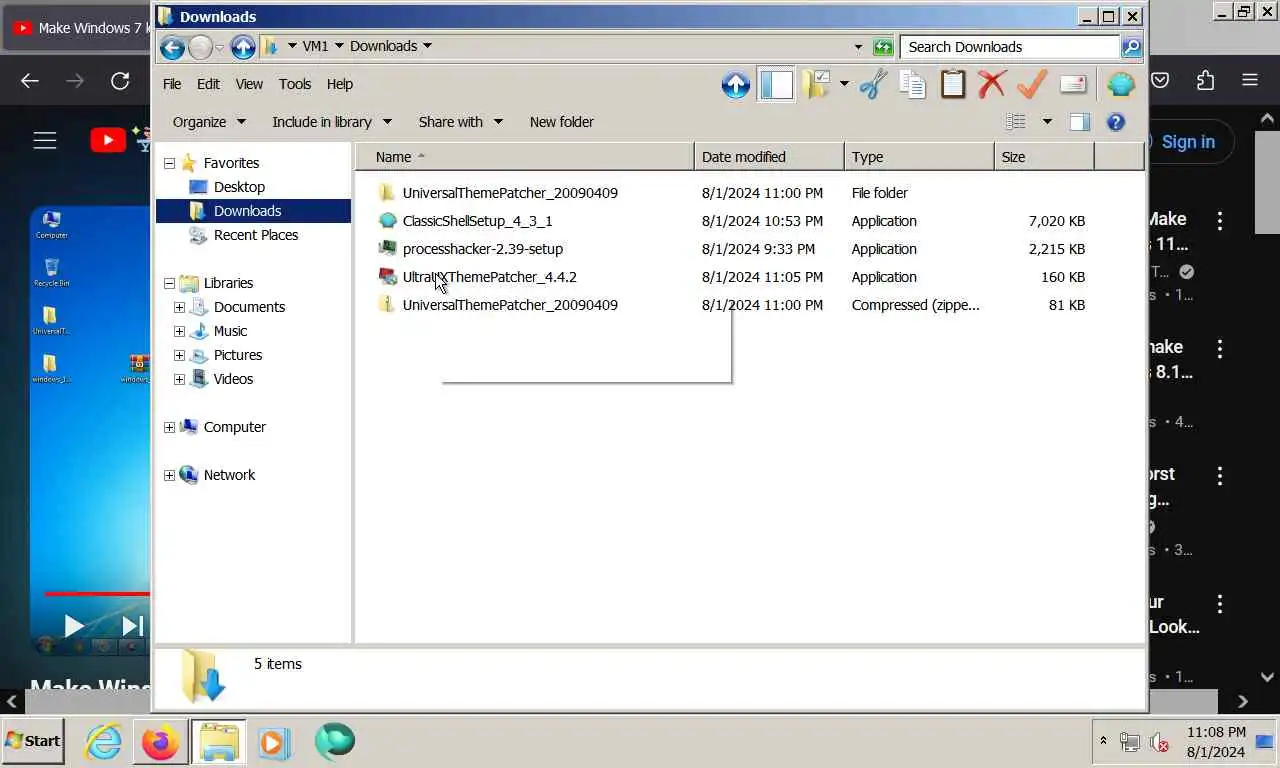Select Desktop under Favorites
Screen dimensions: 1280x768
pos(239,187)
